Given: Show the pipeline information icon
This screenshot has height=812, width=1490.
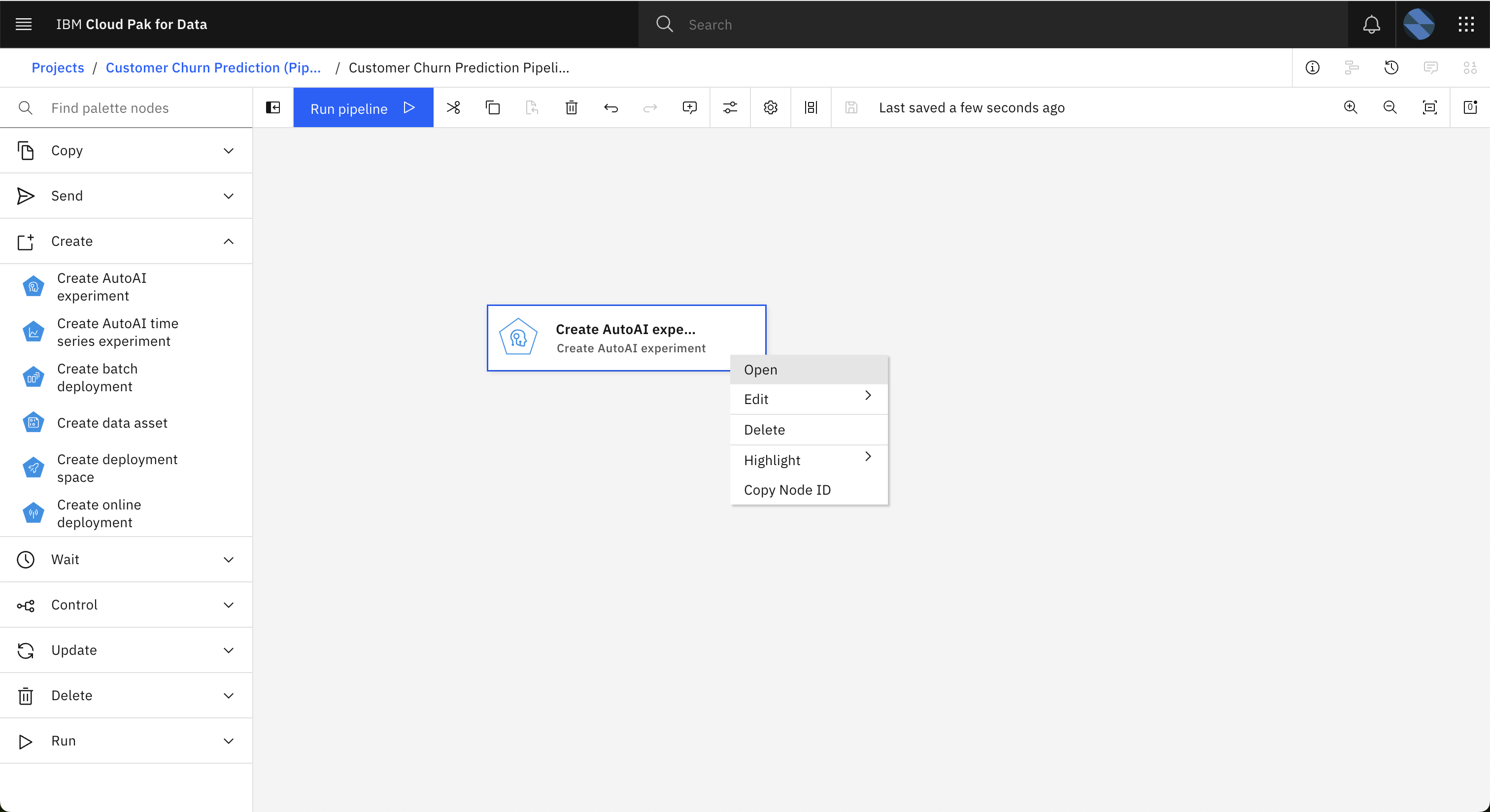Looking at the screenshot, I should tap(1313, 68).
